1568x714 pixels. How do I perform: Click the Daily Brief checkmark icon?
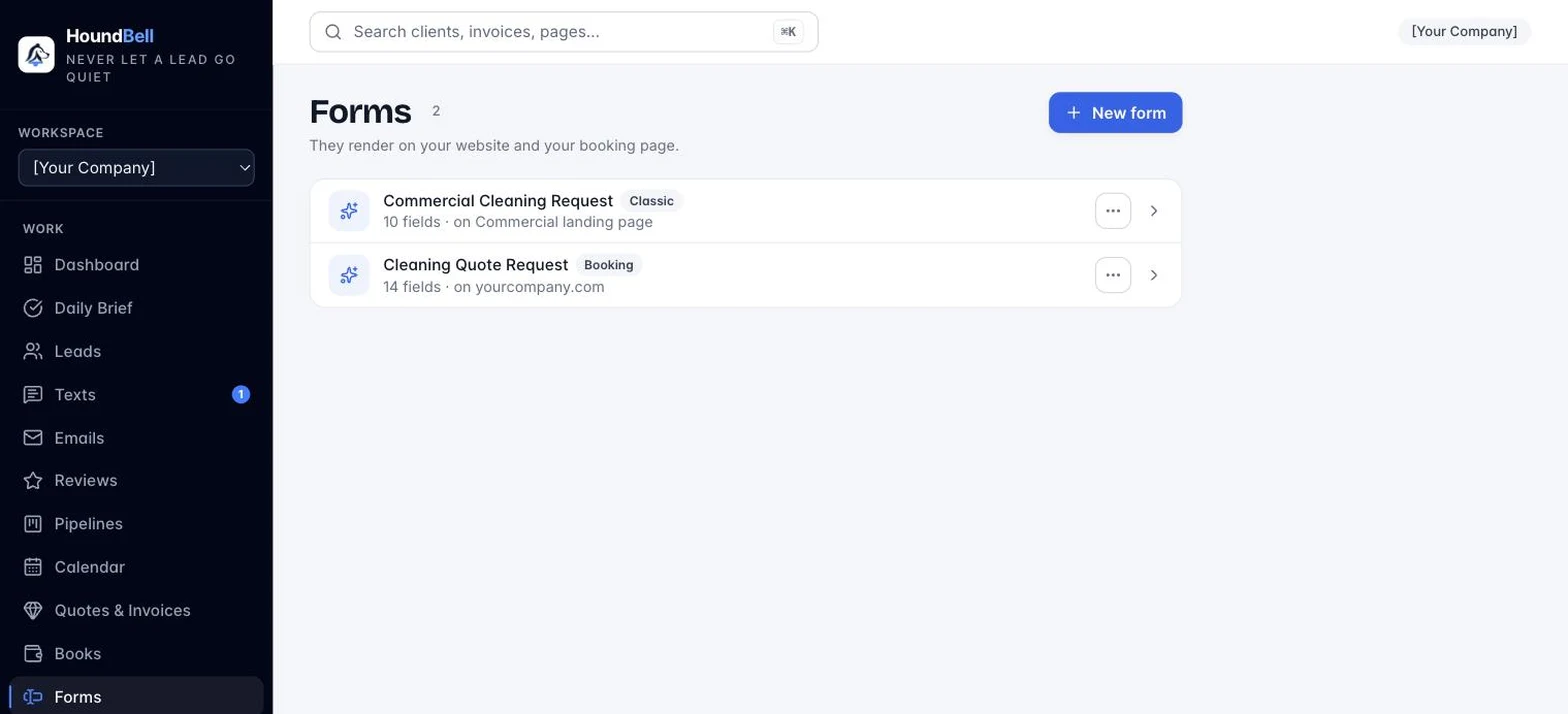point(33,308)
